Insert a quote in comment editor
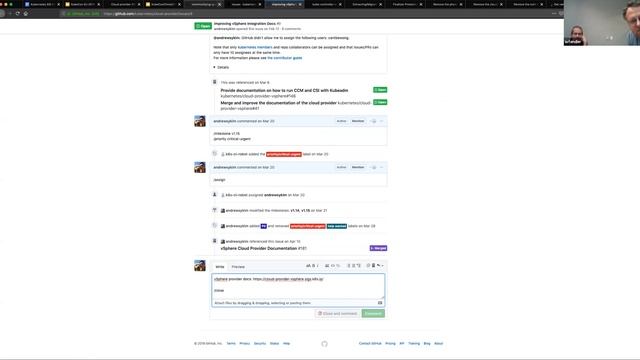The width and height of the screenshot is (640, 360). (x=327, y=266)
